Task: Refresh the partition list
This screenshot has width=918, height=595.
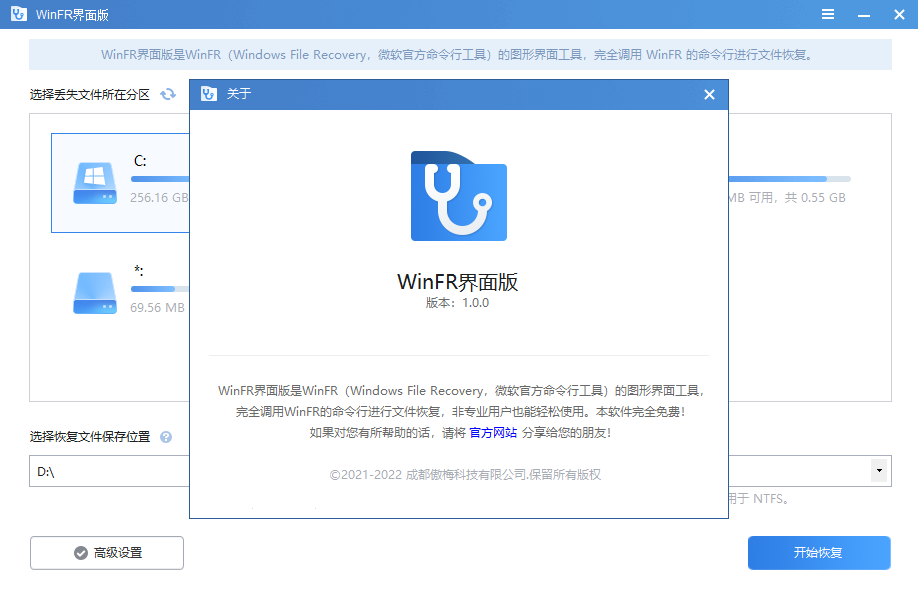Action: 168,94
